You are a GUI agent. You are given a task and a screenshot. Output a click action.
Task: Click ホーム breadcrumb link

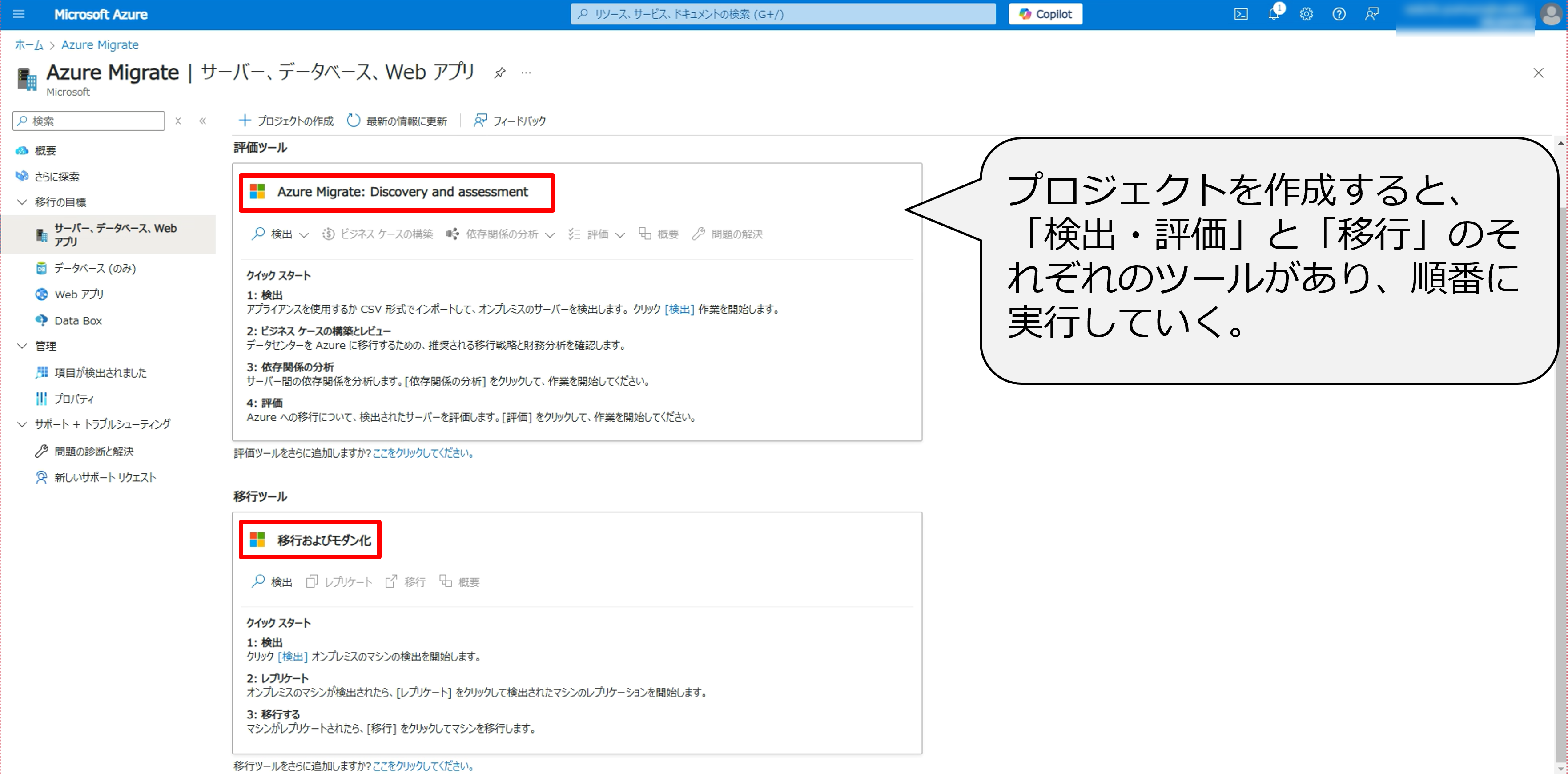[28, 45]
